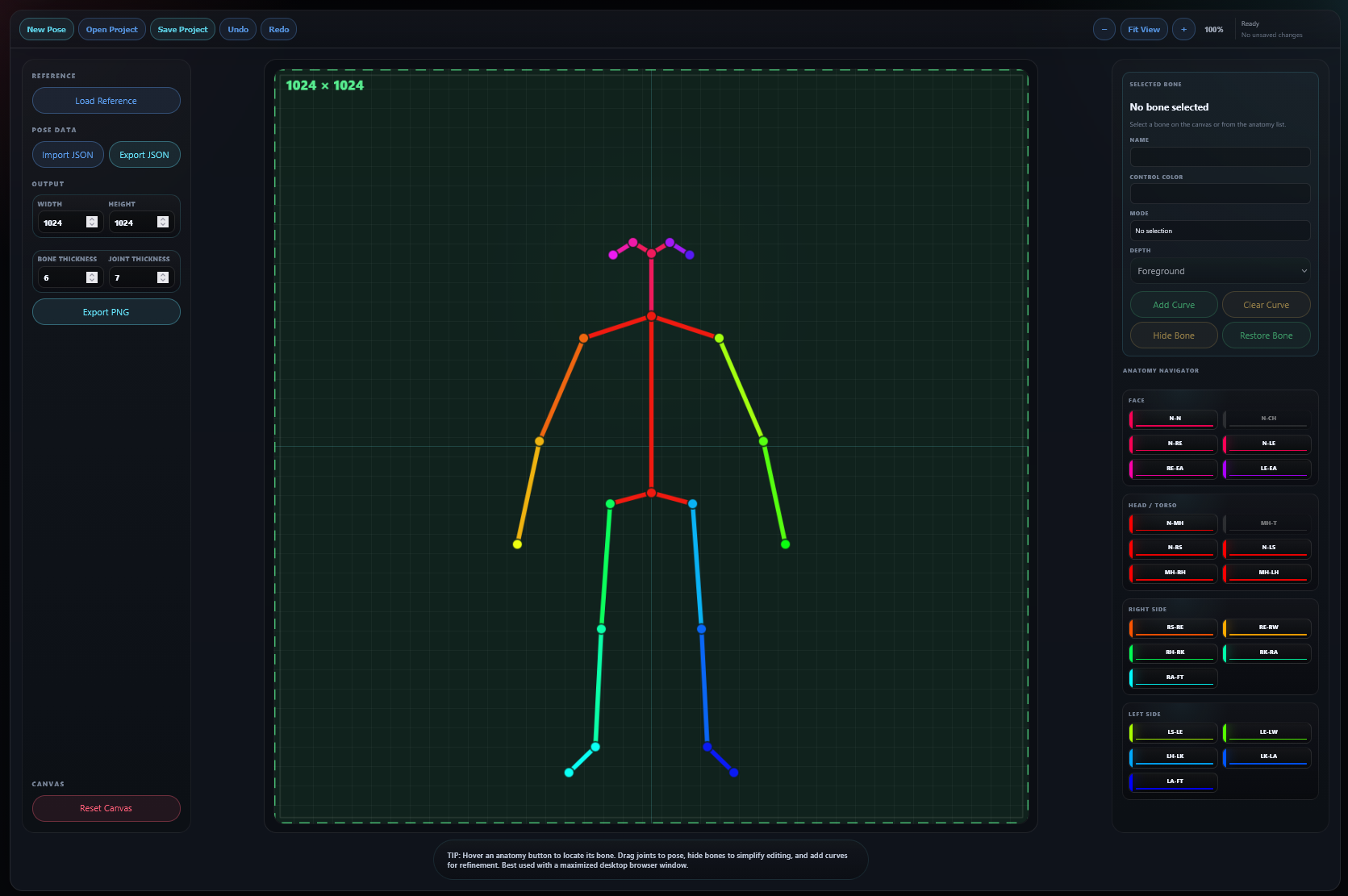Select the RA-FT bone button
Image resolution: width=1348 pixels, height=896 pixels.
[x=1174, y=678]
